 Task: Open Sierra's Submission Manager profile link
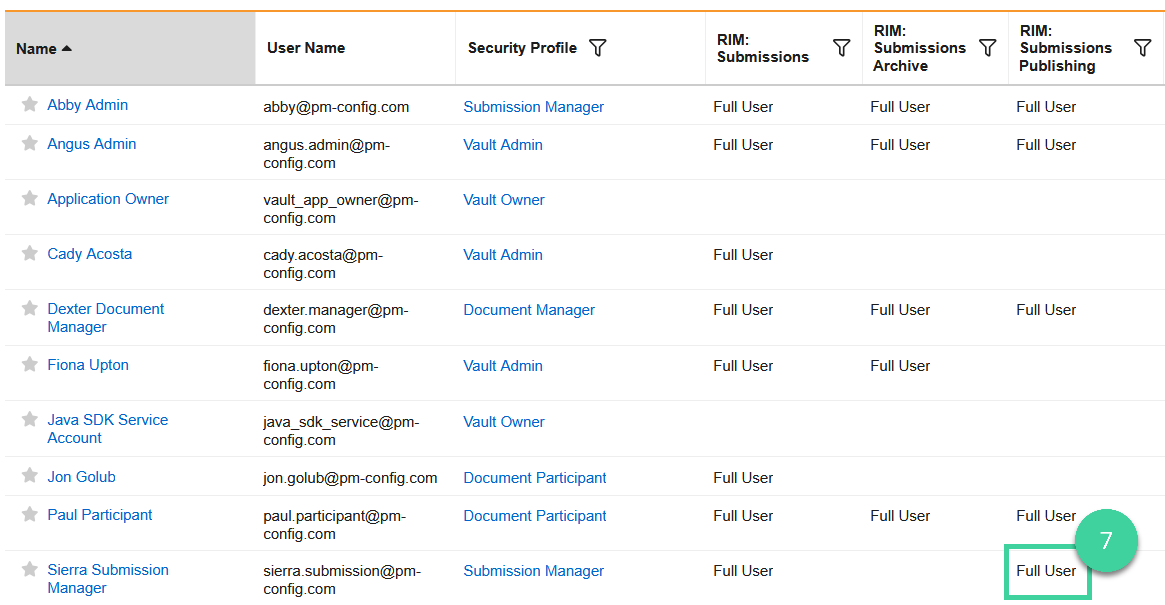point(533,571)
